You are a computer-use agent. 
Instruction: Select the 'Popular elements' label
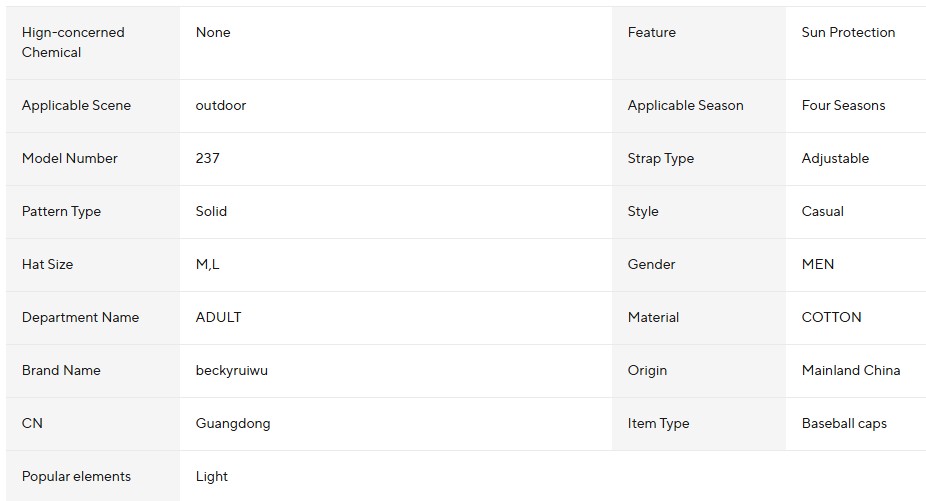[x=76, y=477]
